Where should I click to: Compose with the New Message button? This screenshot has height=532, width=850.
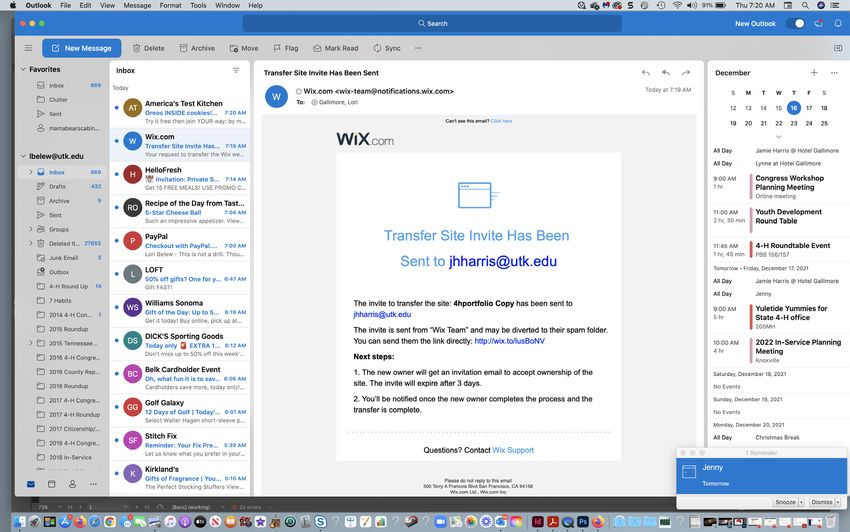(81, 48)
